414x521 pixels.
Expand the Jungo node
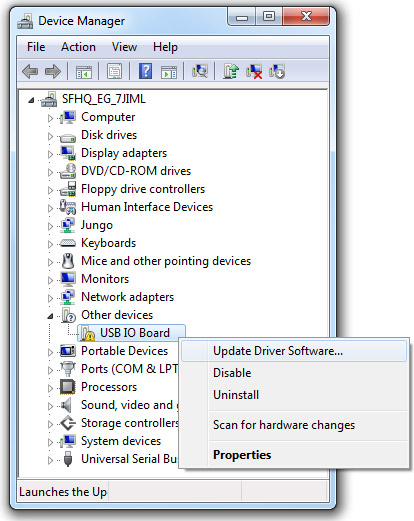point(50,226)
